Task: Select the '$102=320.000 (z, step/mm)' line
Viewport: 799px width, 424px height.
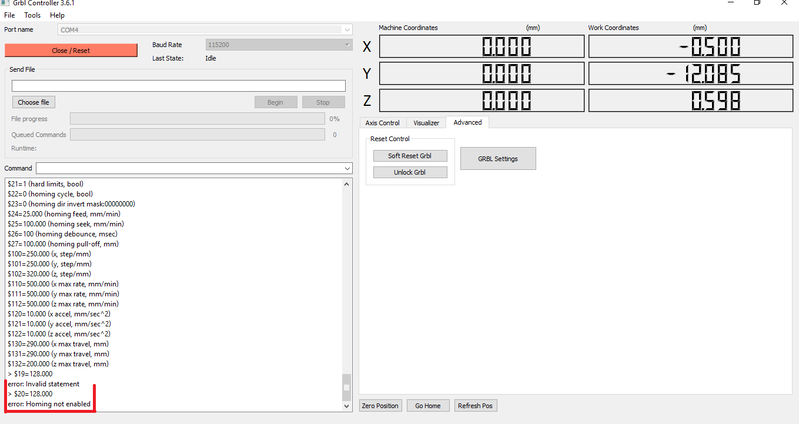Action: tap(49, 274)
